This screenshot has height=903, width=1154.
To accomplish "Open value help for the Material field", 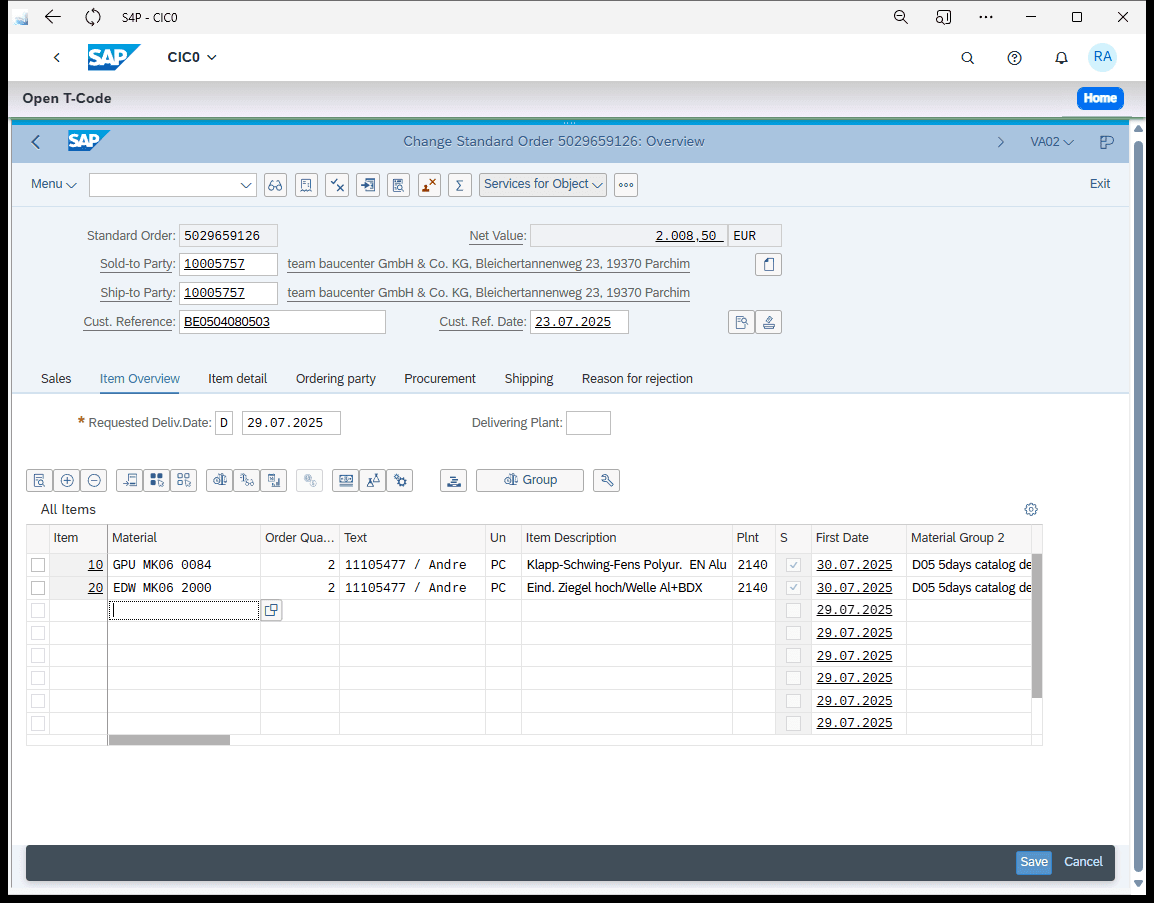I will coord(272,610).
